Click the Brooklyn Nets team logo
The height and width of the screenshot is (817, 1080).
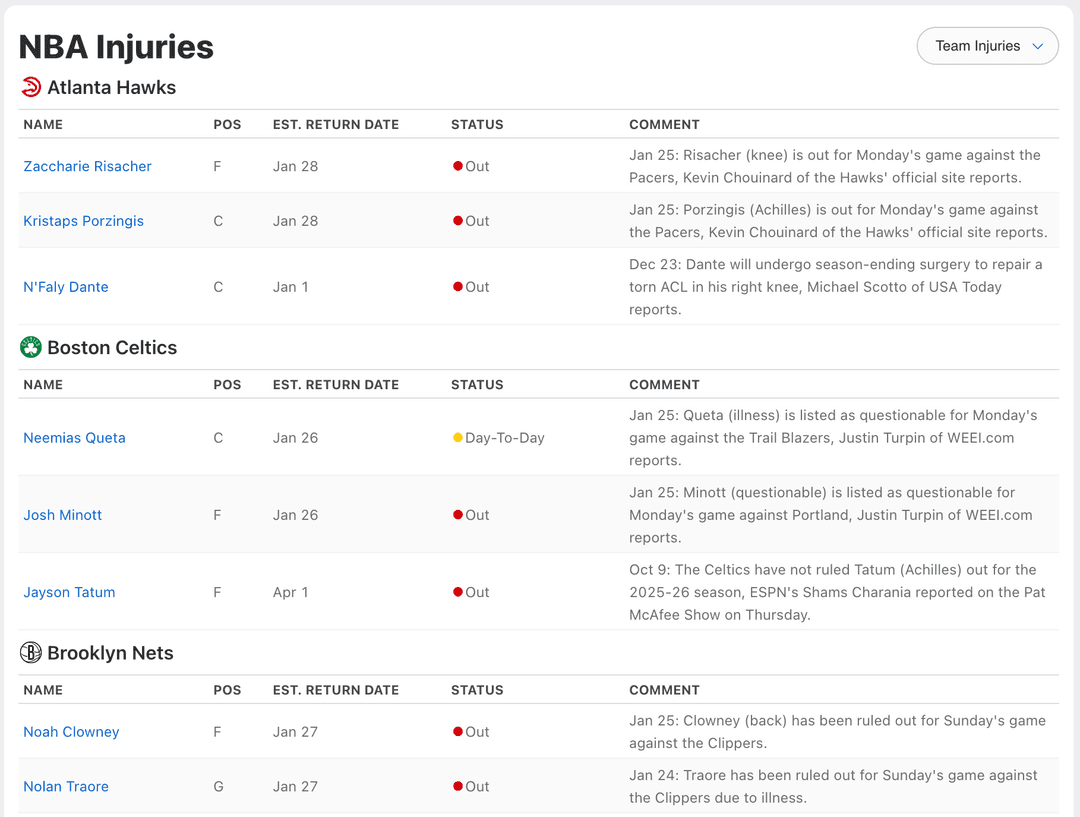click(x=31, y=653)
